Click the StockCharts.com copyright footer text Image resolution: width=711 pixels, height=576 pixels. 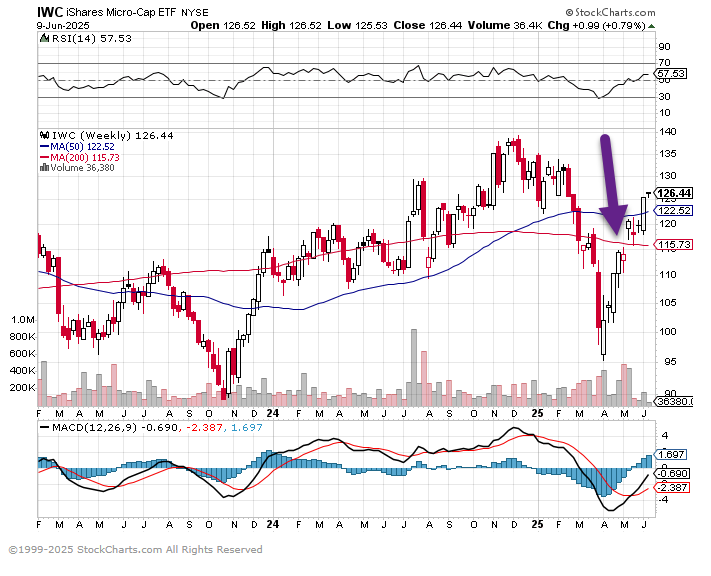pos(136,550)
